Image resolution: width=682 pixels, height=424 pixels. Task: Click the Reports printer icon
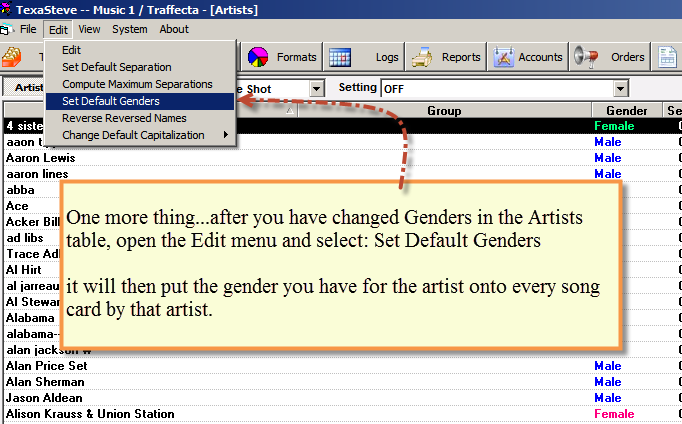coord(422,57)
